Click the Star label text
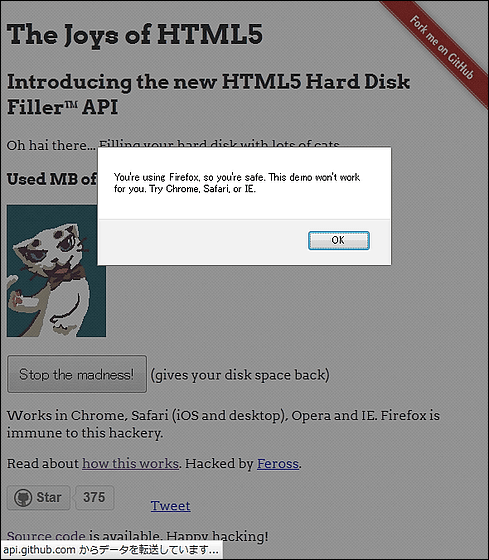Viewport: 489px width, 560px height. [x=49, y=497]
